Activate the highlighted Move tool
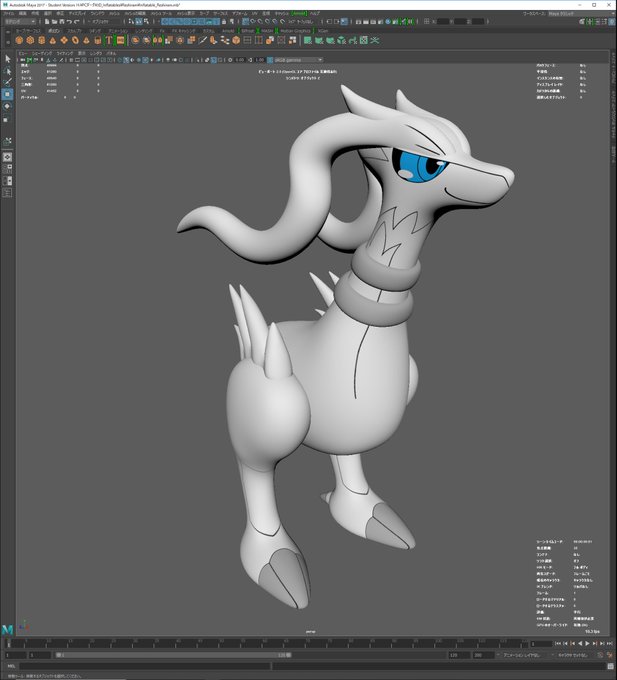Viewport: 617px width, 680px height. coord(7,94)
